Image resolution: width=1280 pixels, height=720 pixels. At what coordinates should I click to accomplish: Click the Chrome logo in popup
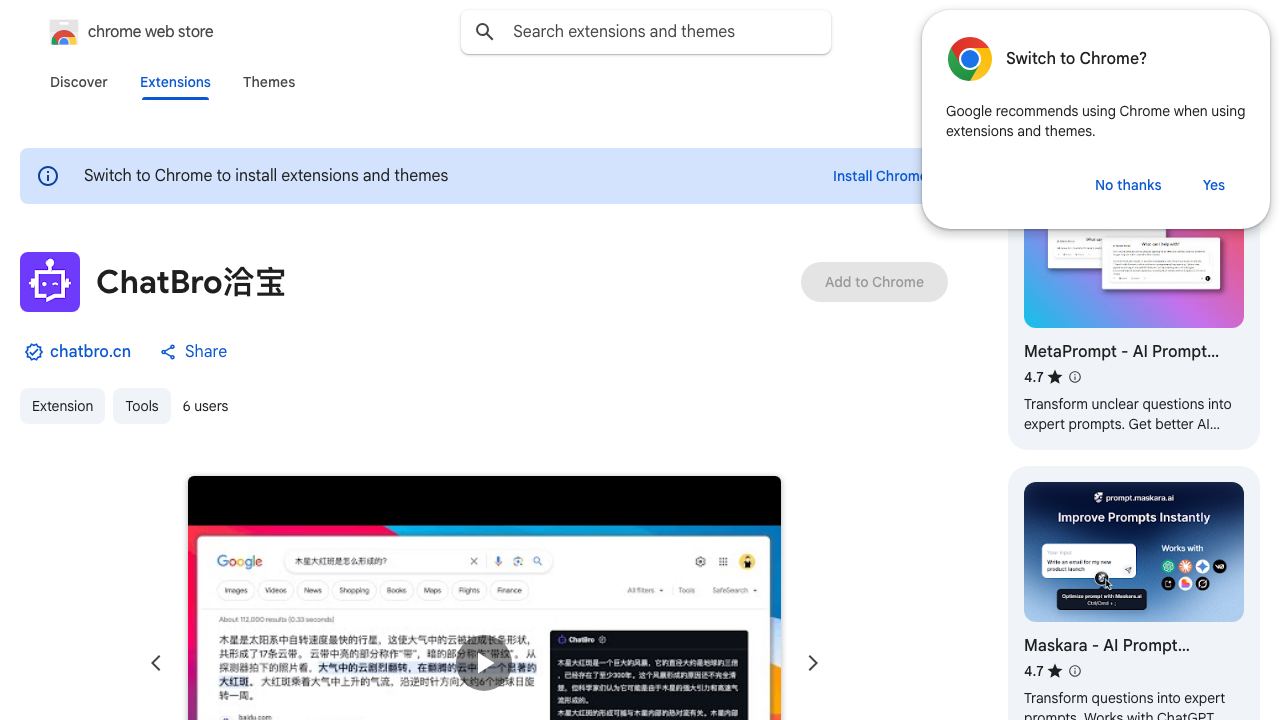coord(970,59)
